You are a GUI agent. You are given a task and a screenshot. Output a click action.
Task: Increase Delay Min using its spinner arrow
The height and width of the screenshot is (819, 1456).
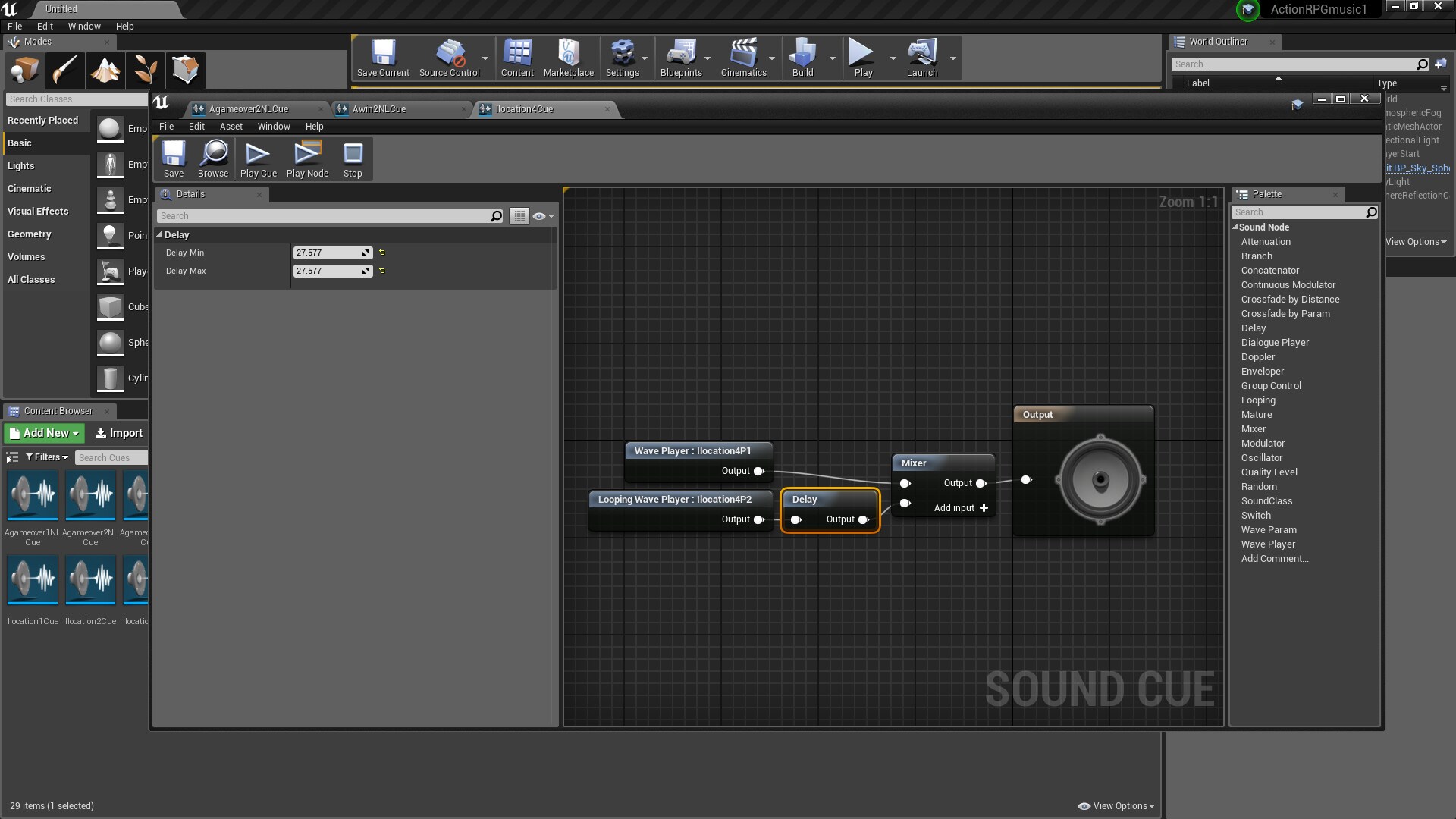[x=366, y=249]
